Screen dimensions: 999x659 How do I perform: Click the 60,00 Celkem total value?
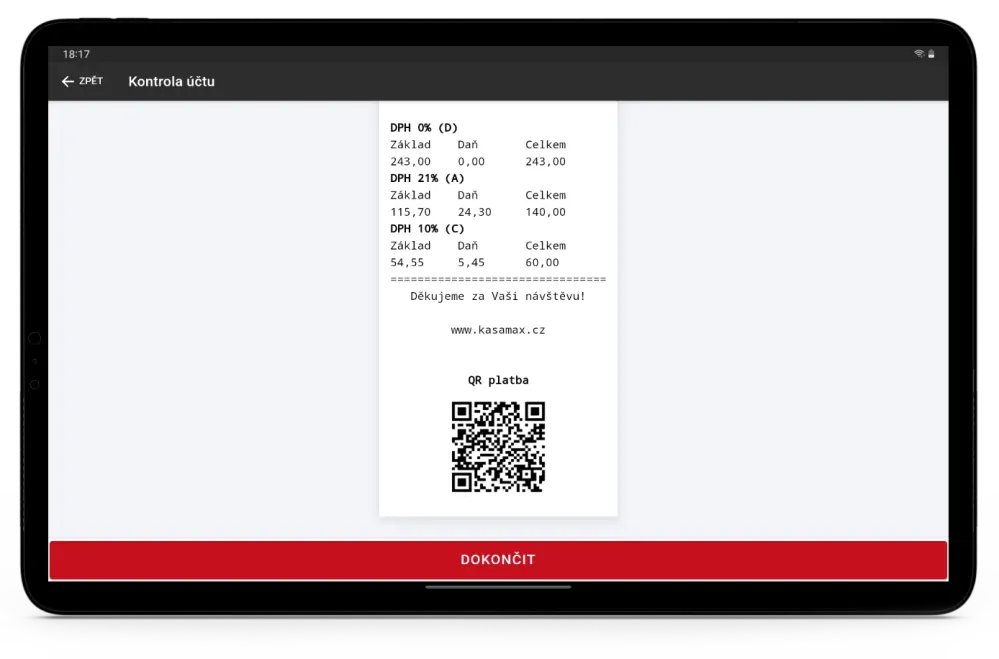pos(542,262)
